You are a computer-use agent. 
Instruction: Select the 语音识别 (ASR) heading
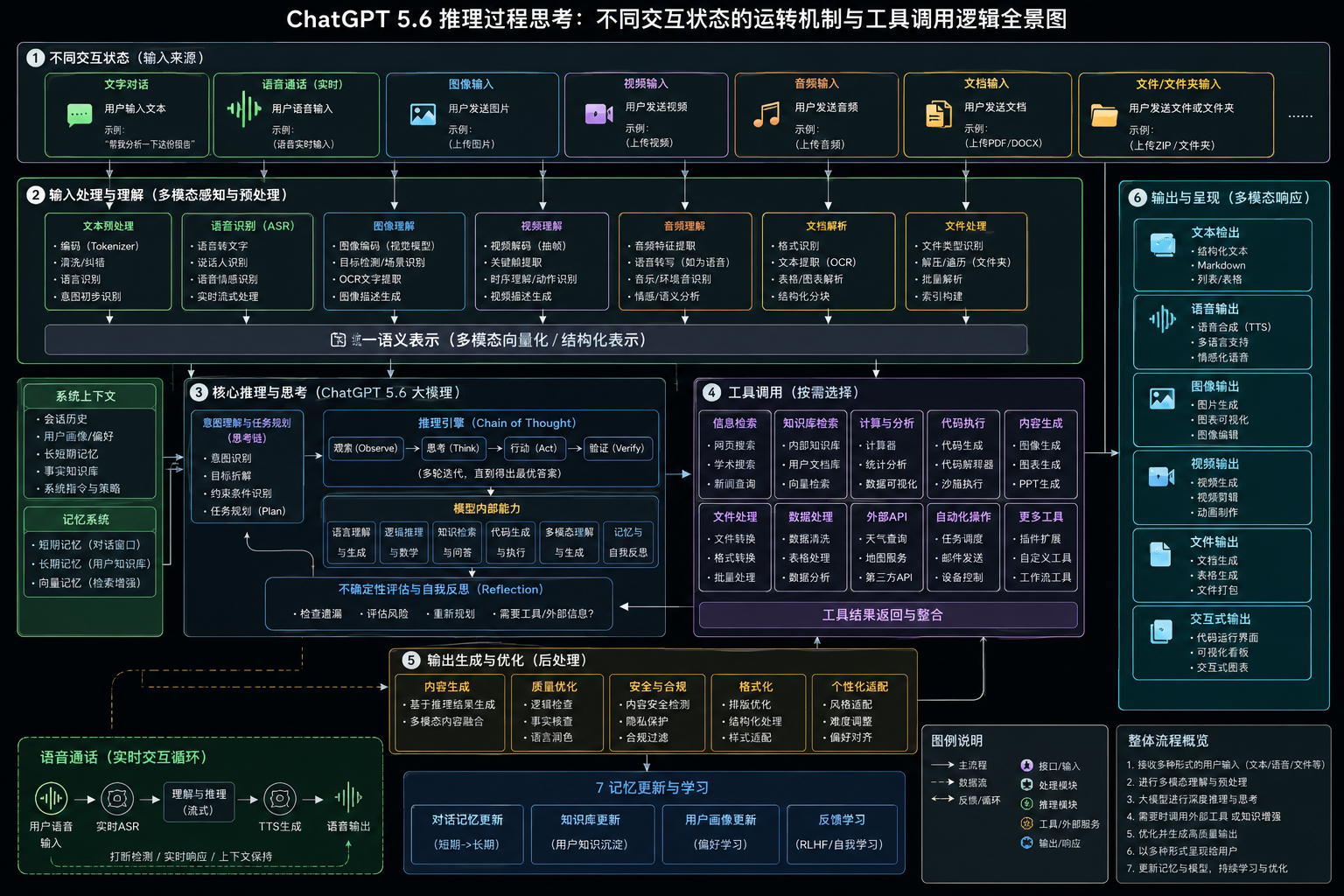coord(252,226)
